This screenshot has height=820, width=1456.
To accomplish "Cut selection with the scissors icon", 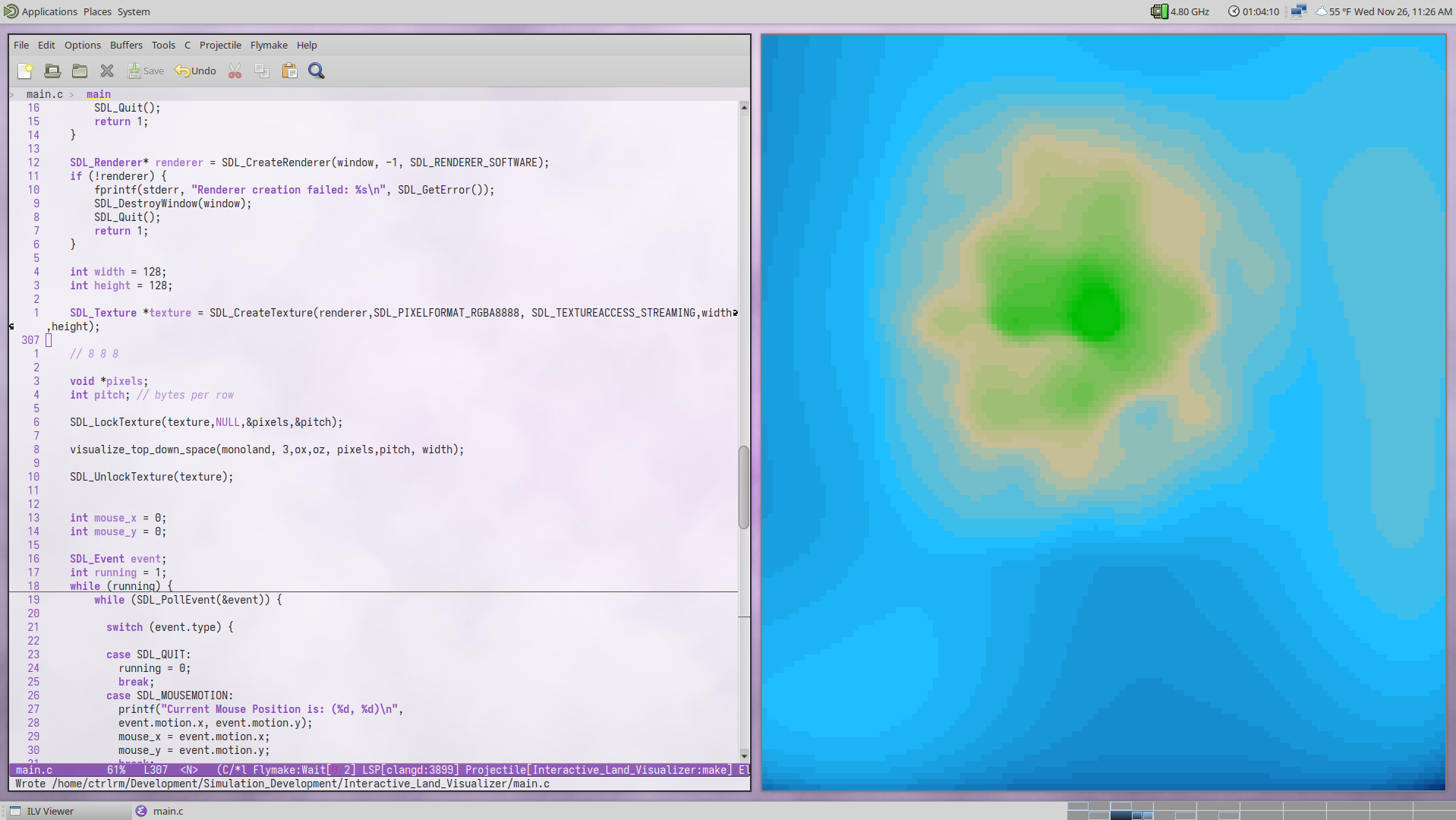I will click(x=235, y=71).
